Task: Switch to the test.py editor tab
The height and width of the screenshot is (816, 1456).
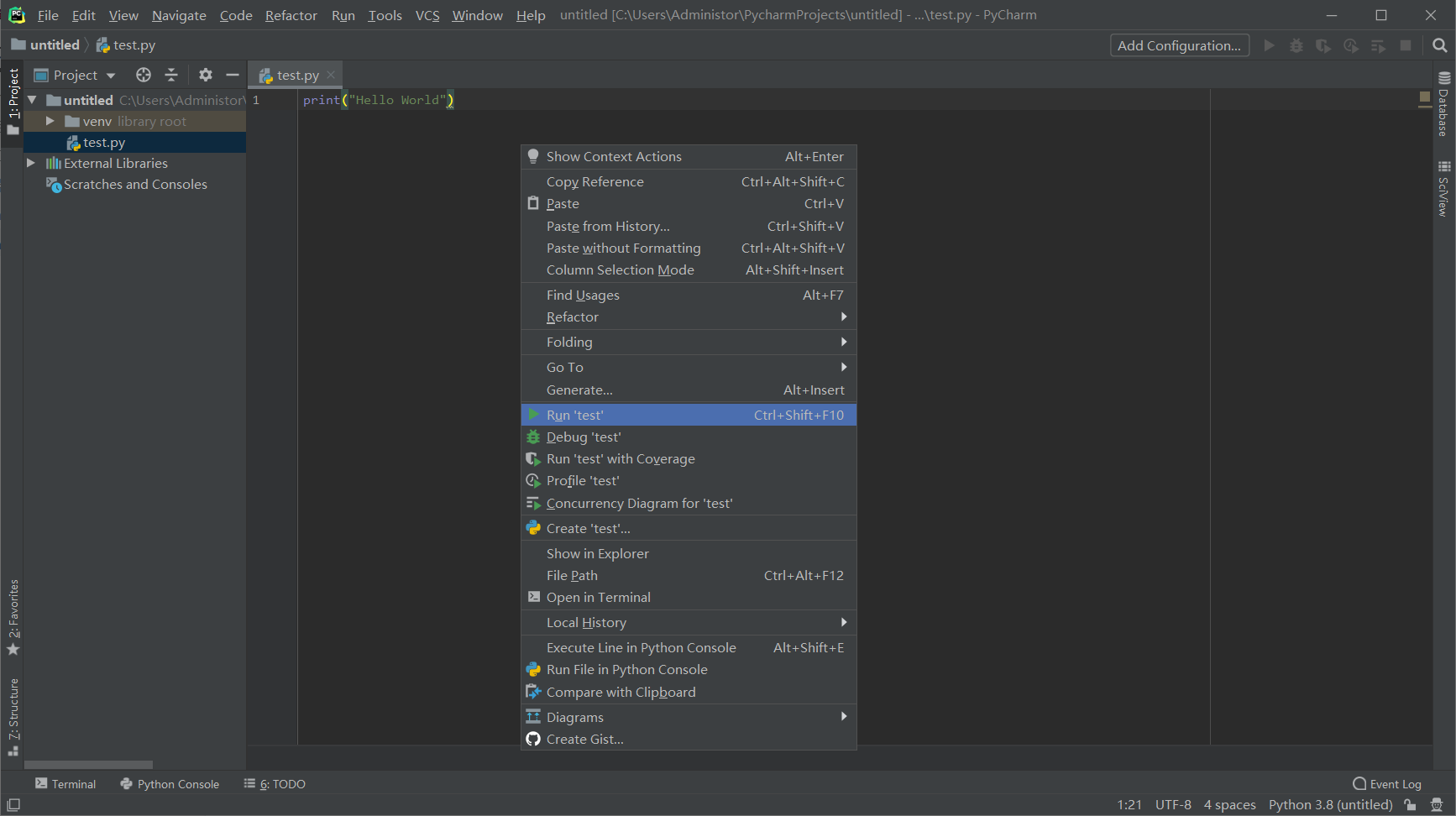Action: point(297,75)
